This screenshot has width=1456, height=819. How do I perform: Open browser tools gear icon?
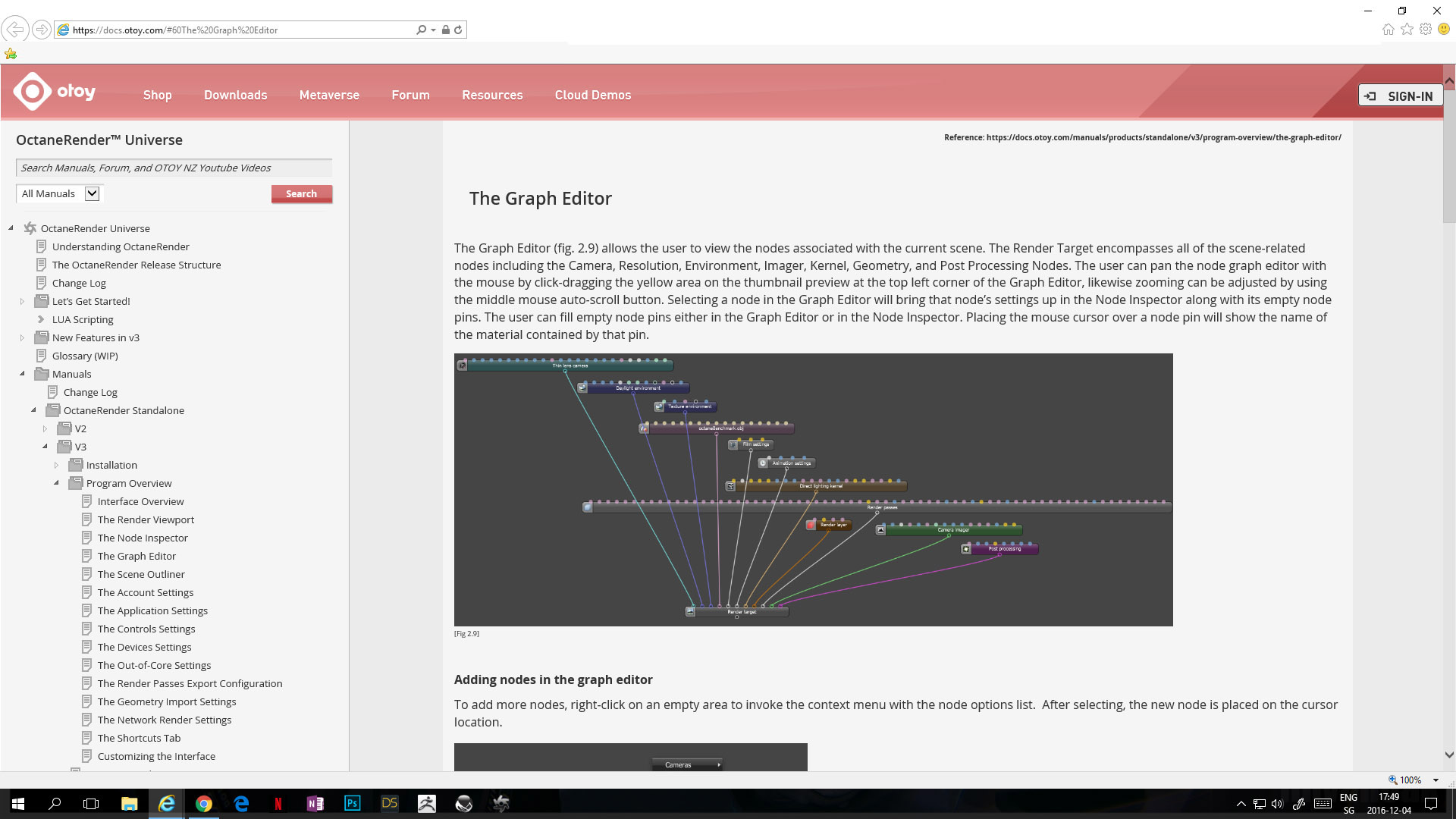[1426, 30]
